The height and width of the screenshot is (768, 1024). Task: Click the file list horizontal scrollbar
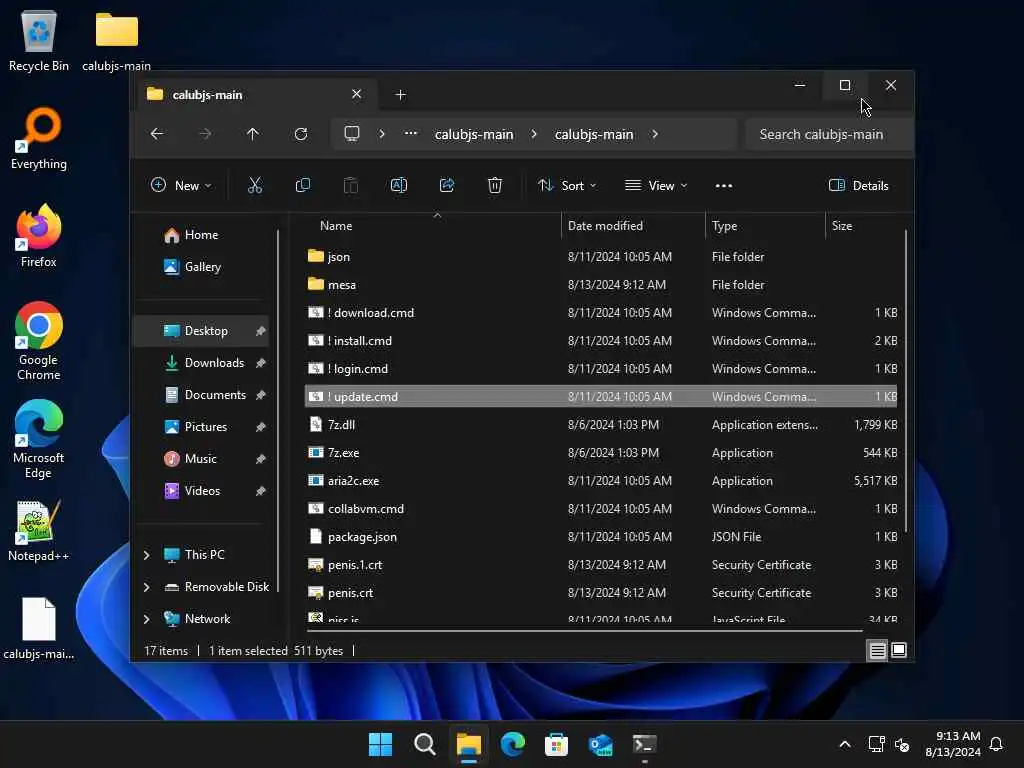coord(584,631)
